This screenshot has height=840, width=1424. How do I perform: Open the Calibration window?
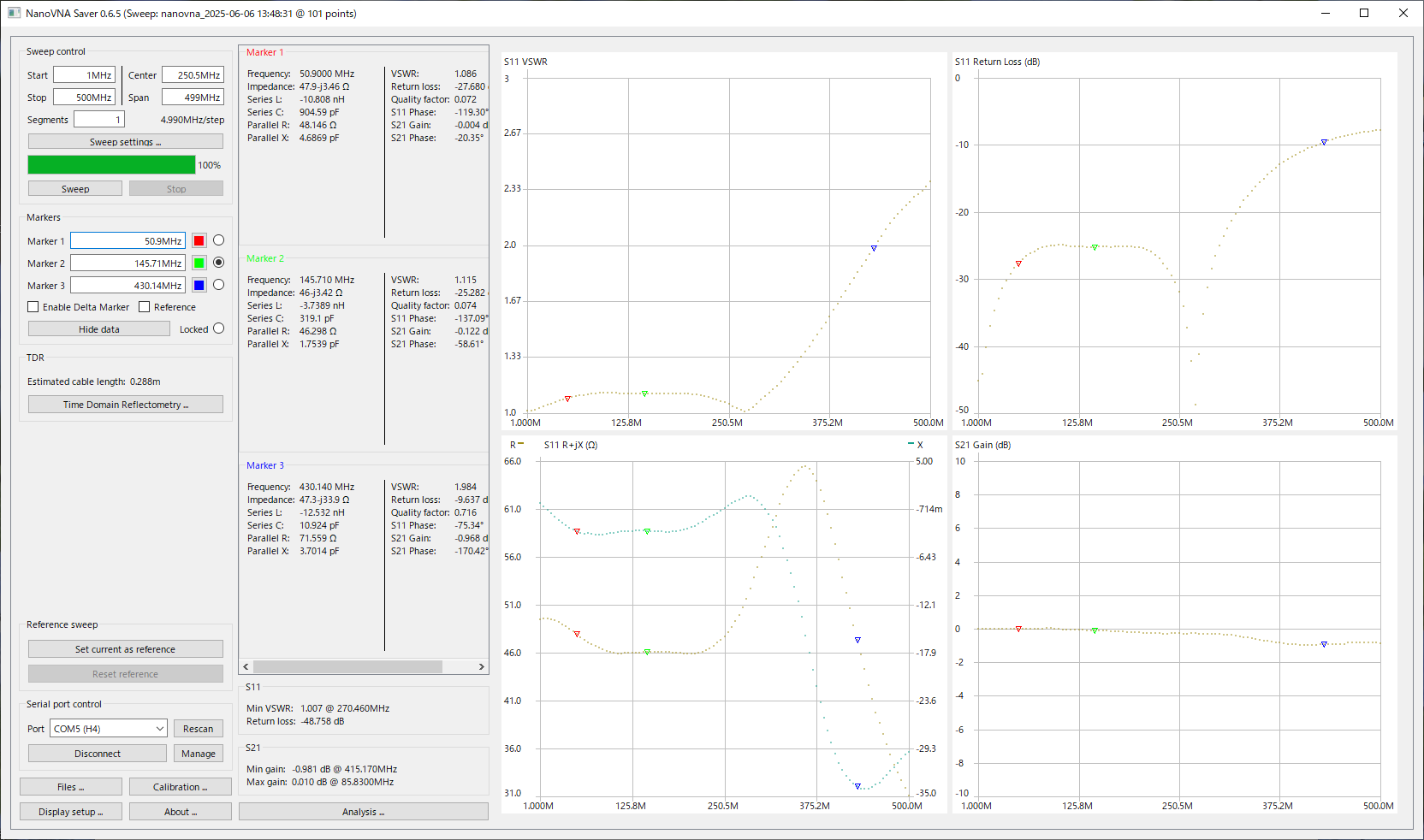181,787
